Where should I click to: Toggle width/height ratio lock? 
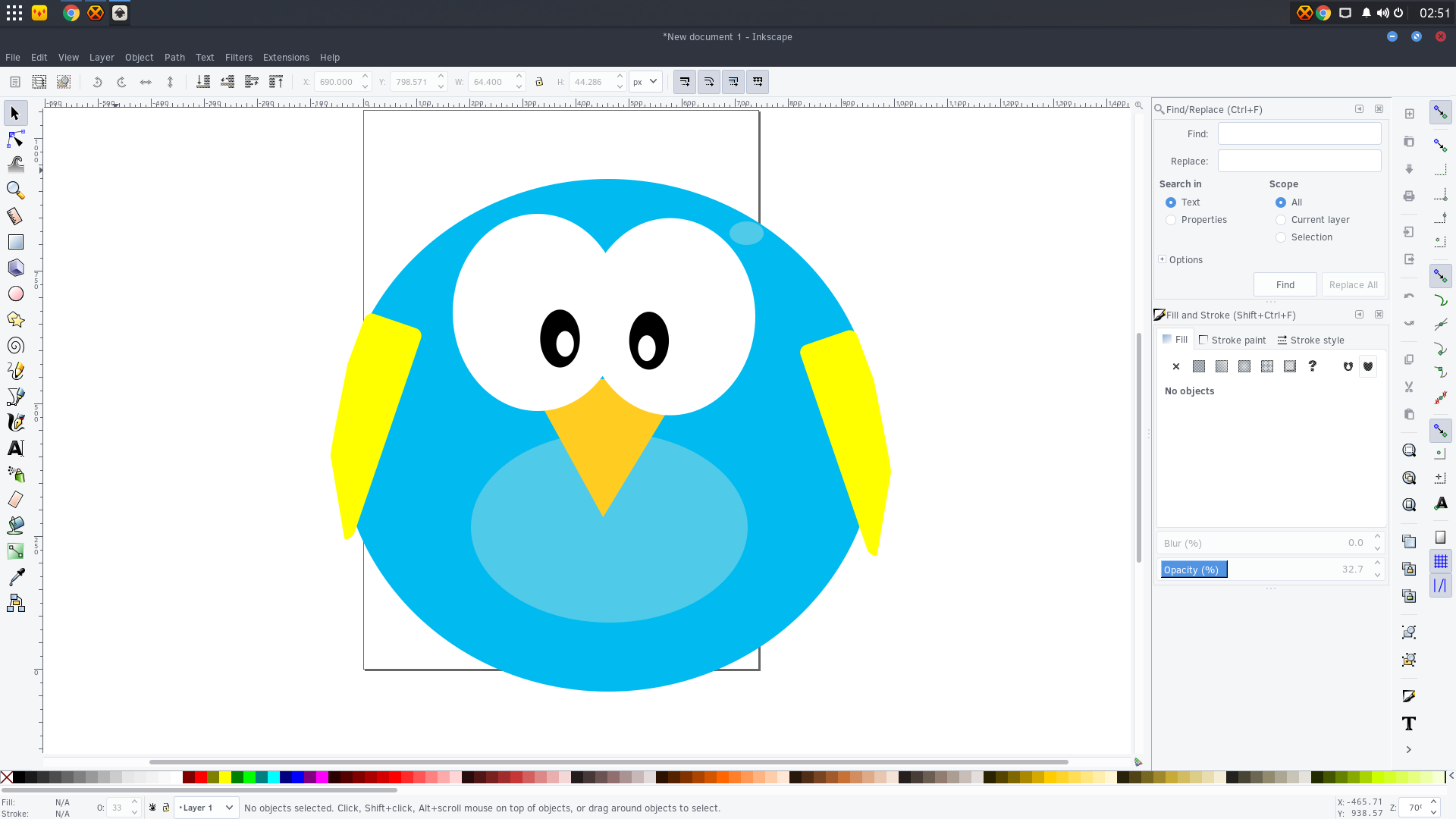point(539,82)
